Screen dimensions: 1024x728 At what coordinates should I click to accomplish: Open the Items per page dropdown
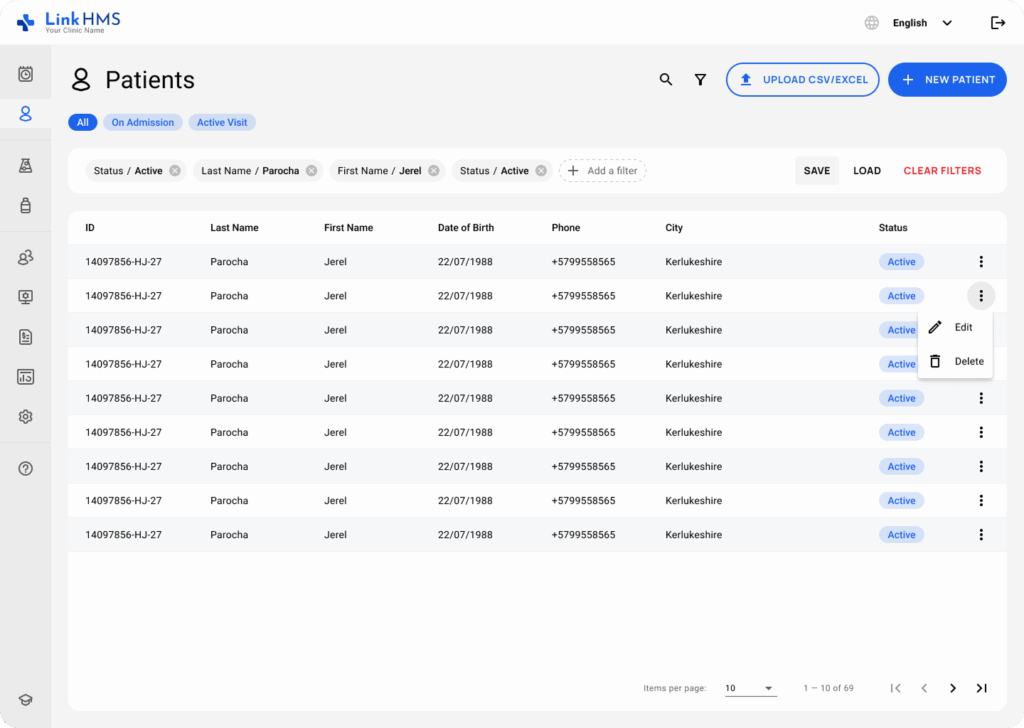coord(750,688)
